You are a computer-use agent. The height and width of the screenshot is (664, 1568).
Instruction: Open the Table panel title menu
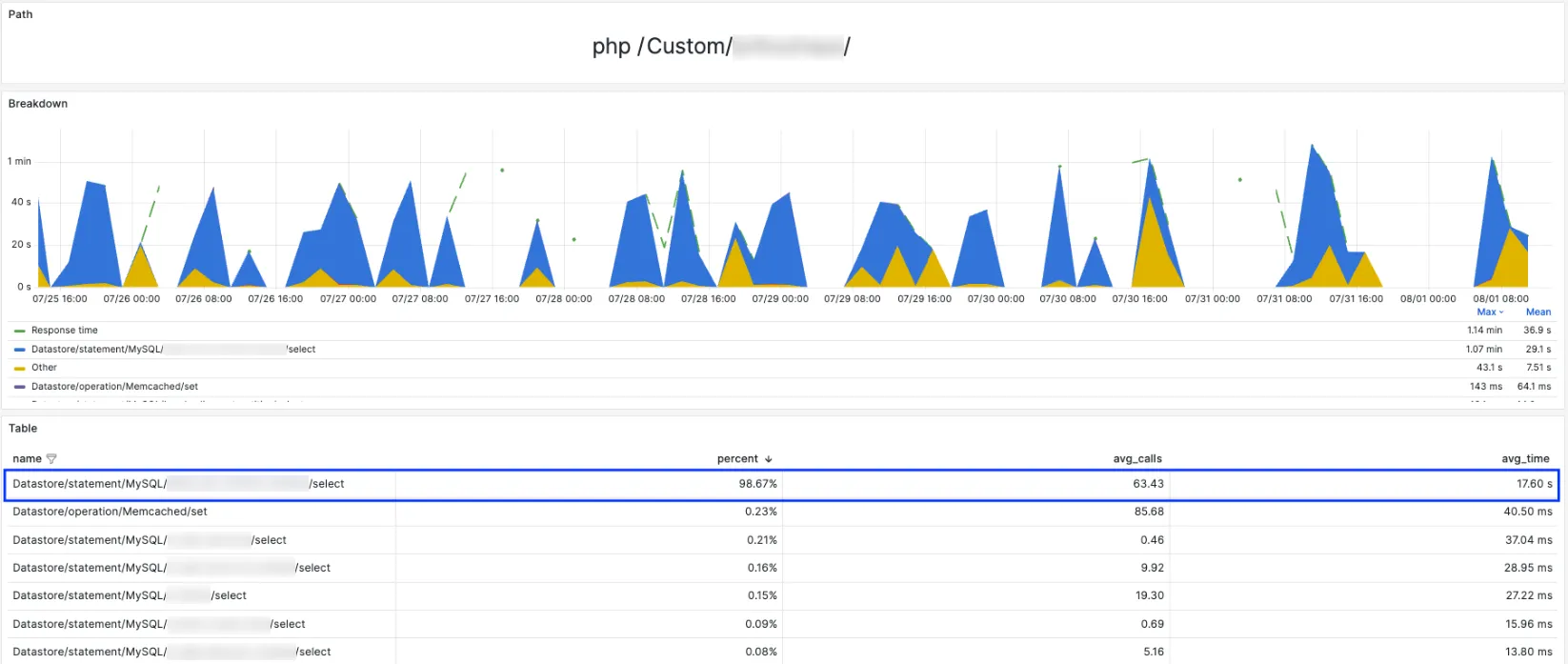pos(23,429)
